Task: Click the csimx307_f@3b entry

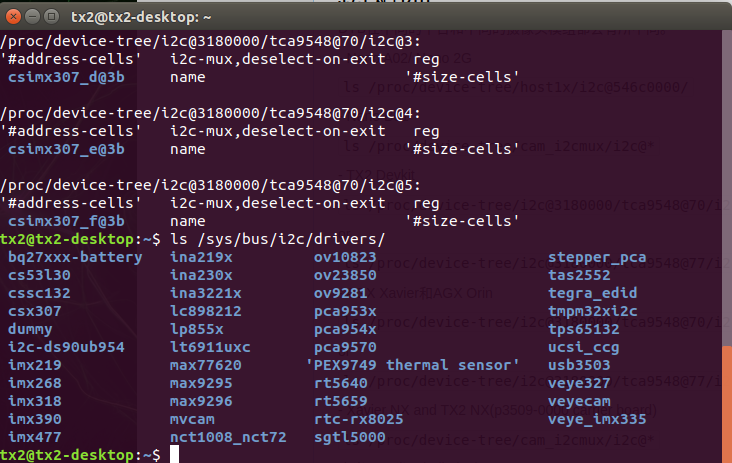Action: coord(66,220)
